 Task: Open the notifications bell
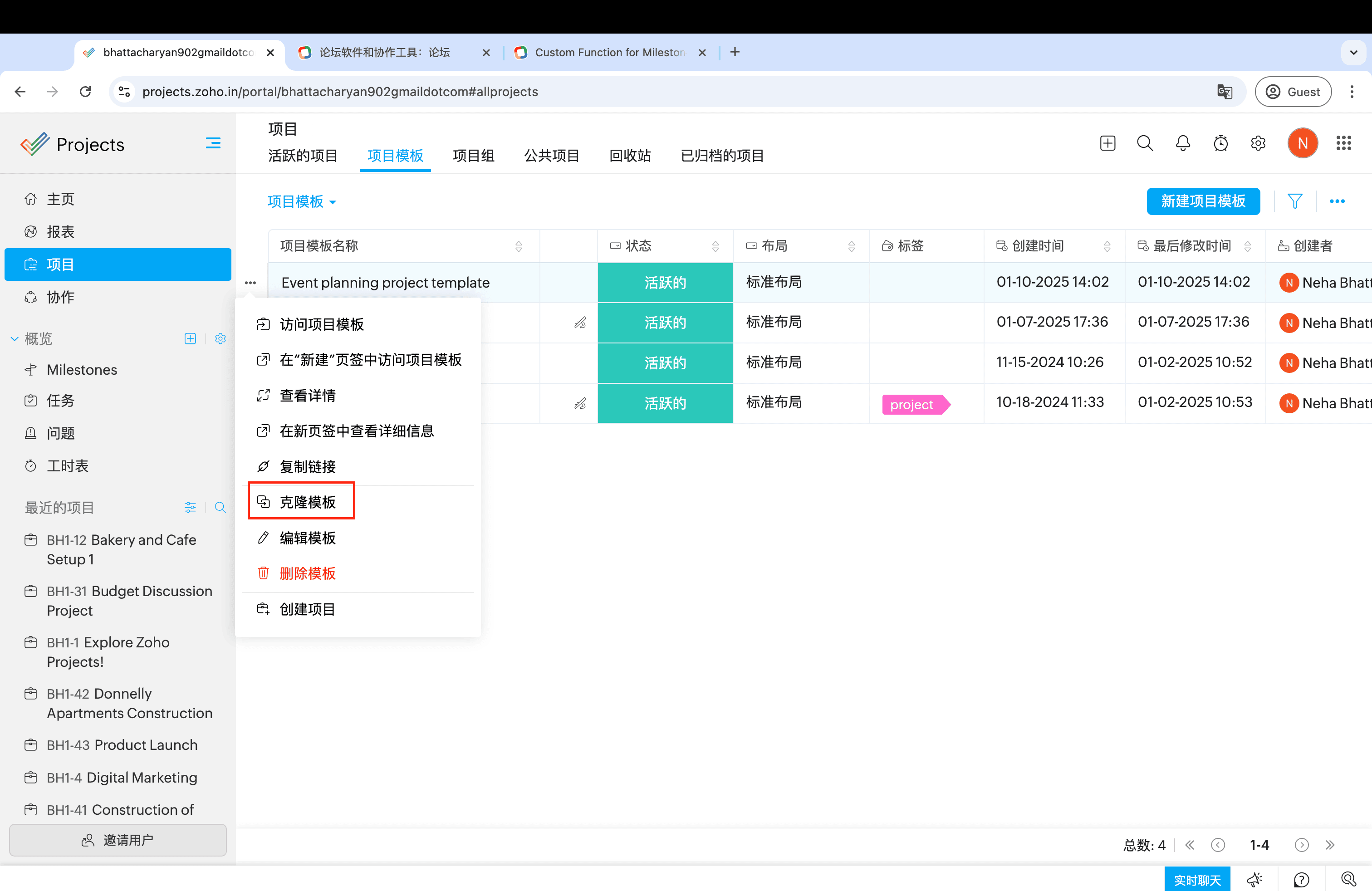1182,143
